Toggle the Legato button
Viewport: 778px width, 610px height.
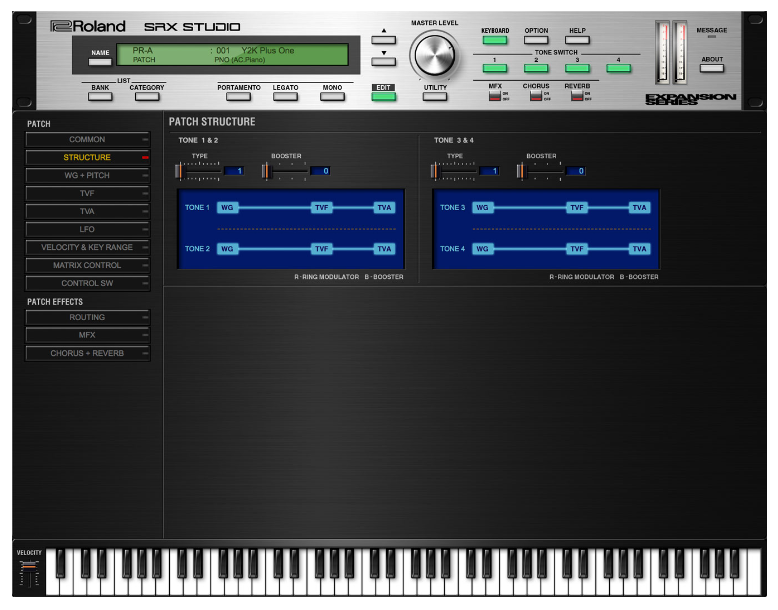point(285,96)
